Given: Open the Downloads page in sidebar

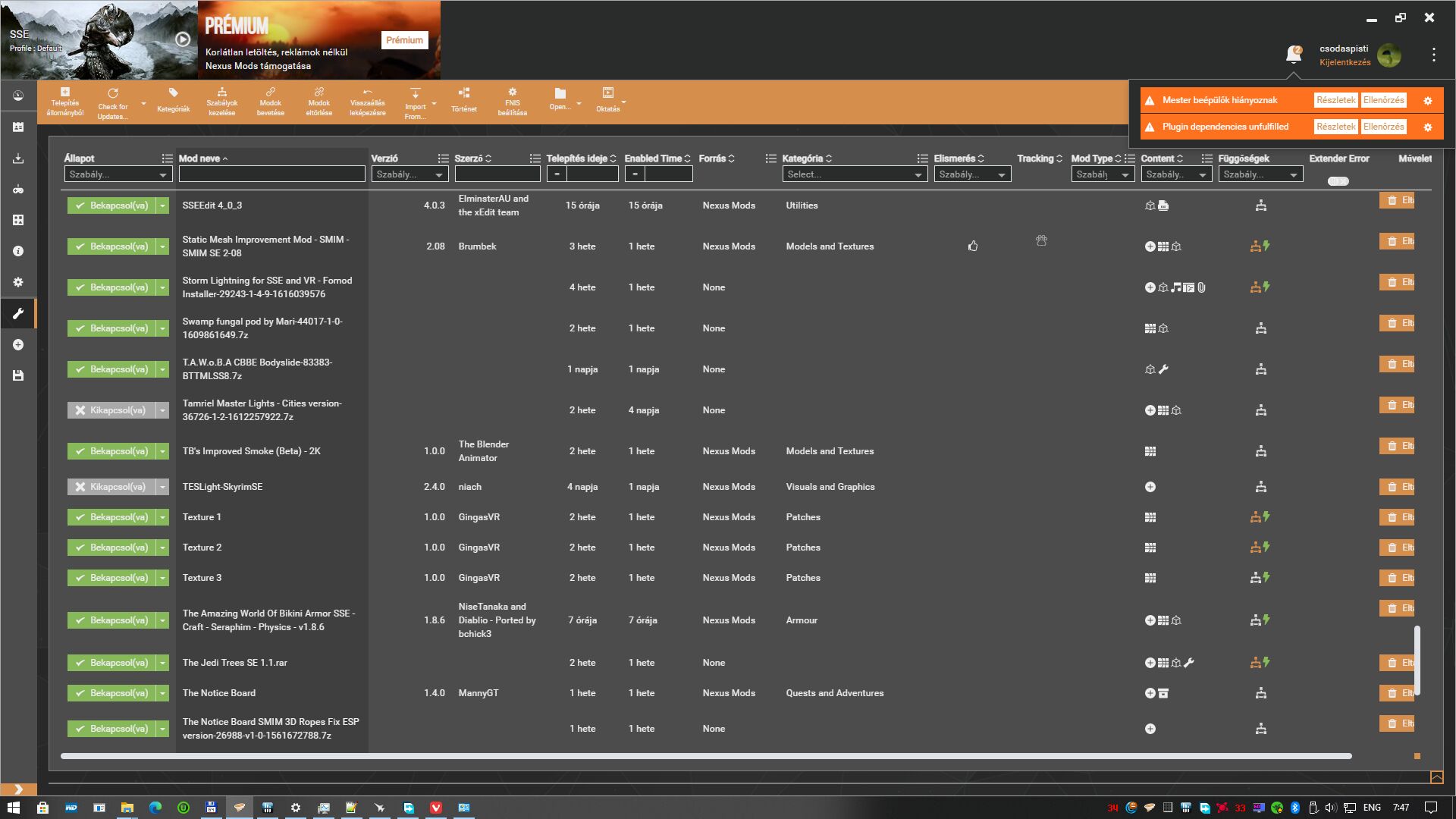Looking at the screenshot, I should point(18,158).
